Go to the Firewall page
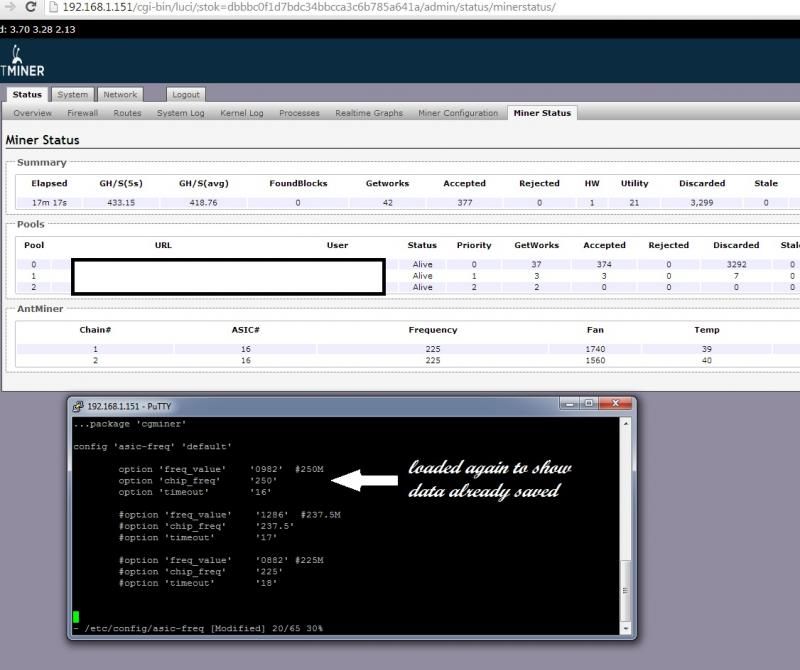Image resolution: width=800 pixels, height=670 pixels. [82, 113]
